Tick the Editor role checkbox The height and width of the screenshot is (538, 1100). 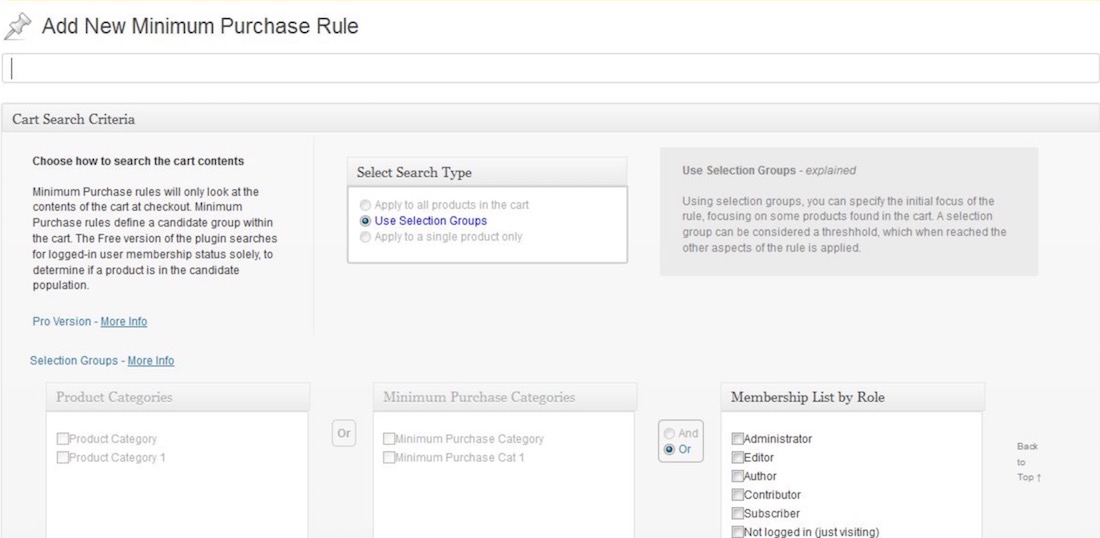pyautogui.click(x=737, y=457)
